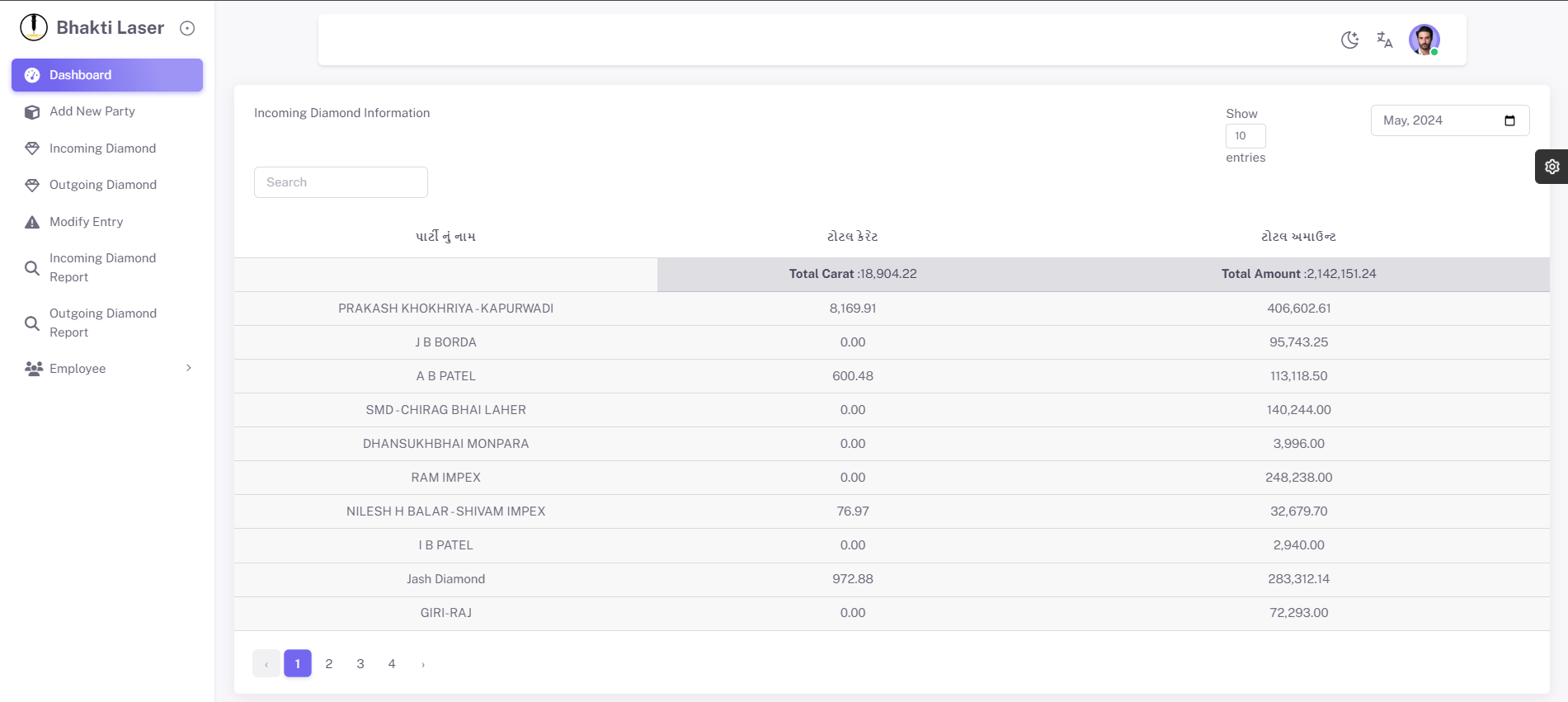
Task: Click the next page arrow
Action: [x=423, y=664]
